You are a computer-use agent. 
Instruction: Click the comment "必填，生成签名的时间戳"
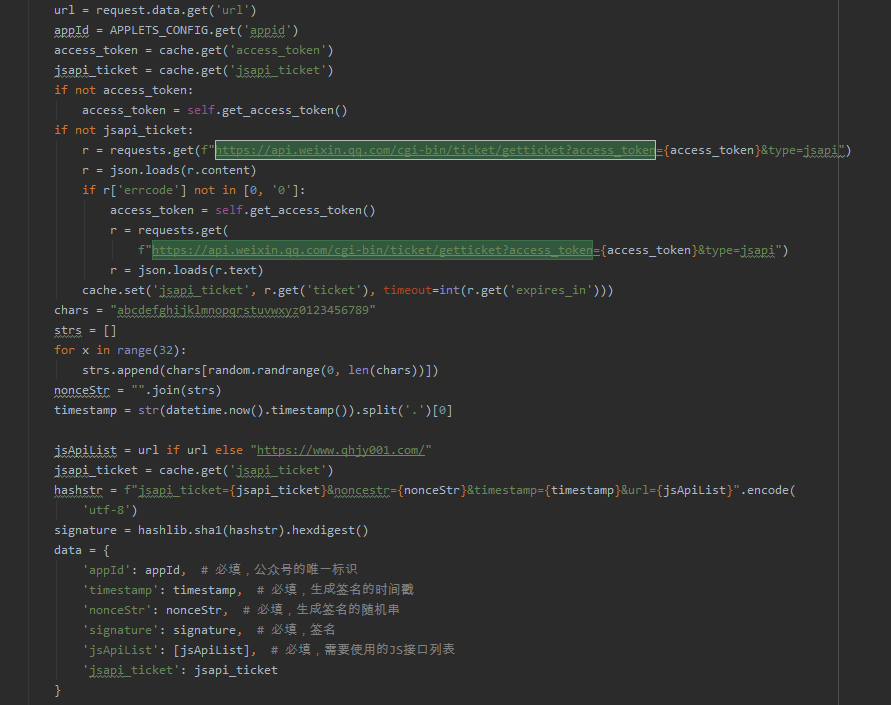tap(342, 589)
